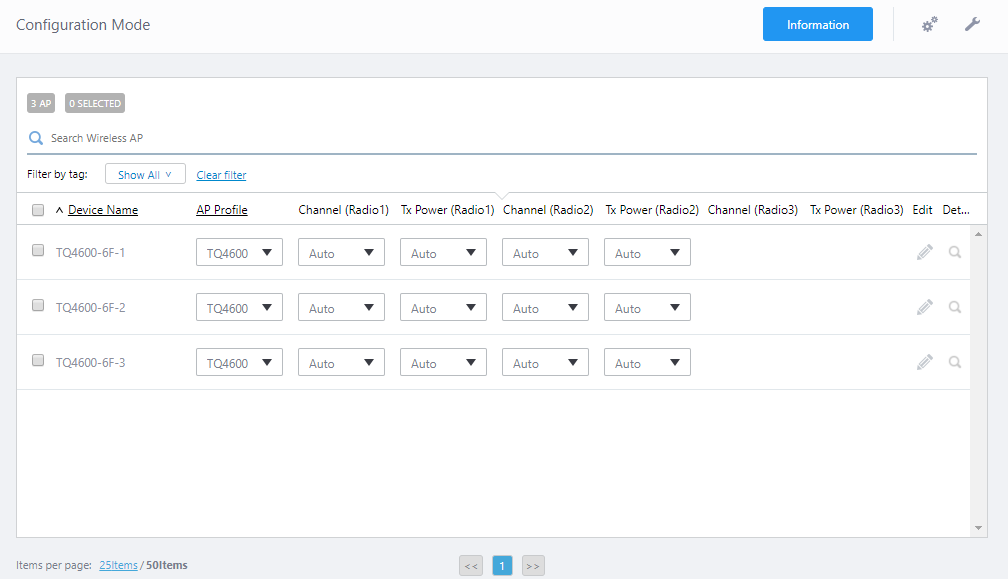This screenshot has height=579, width=1008.
Task: Click the TQ4600-6F-3 device name
Action: [90, 362]
